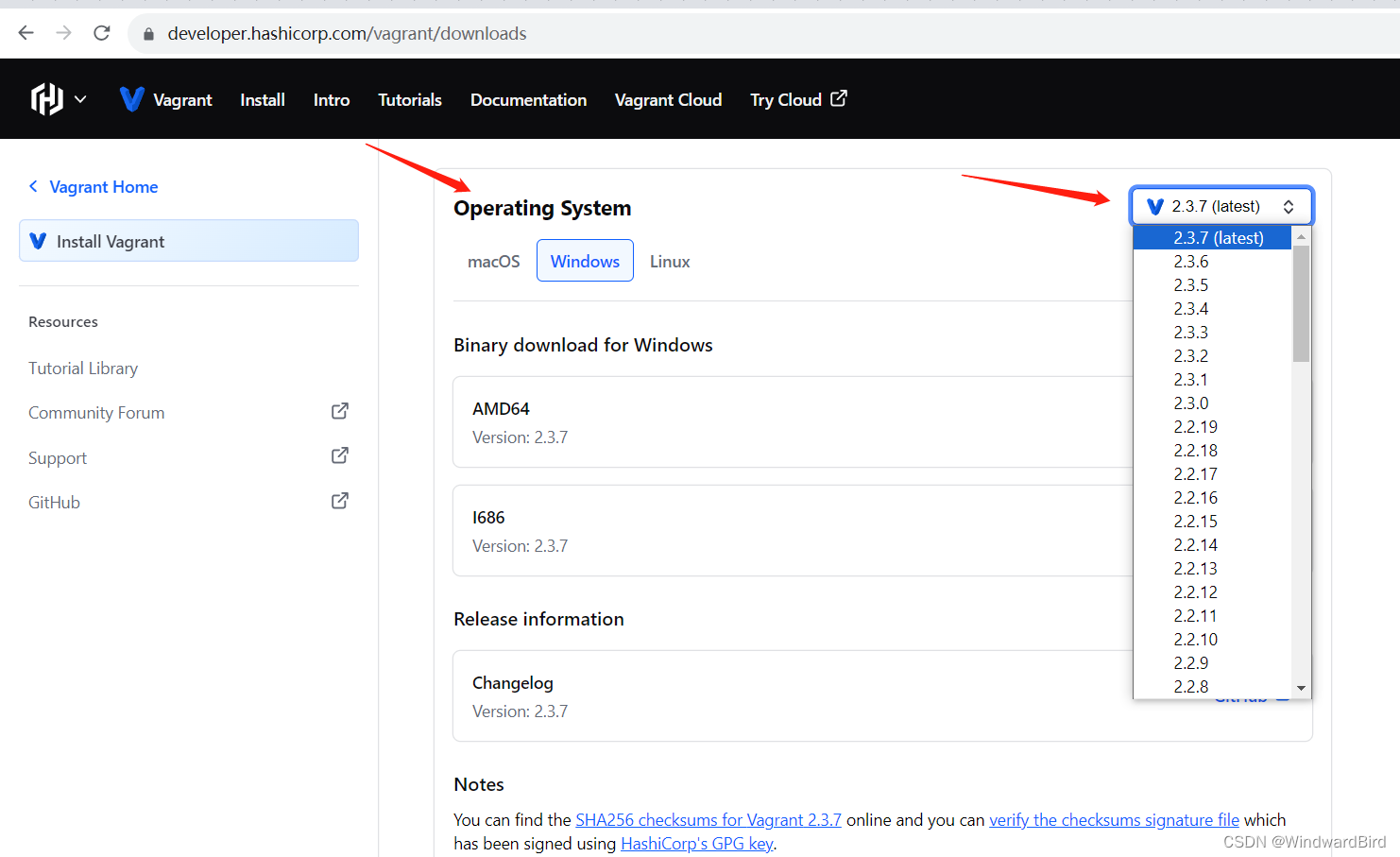This screenshot has height=857, width=1400.
Task: Open the Tutorials nav item
Action: [x=410, y=99]
